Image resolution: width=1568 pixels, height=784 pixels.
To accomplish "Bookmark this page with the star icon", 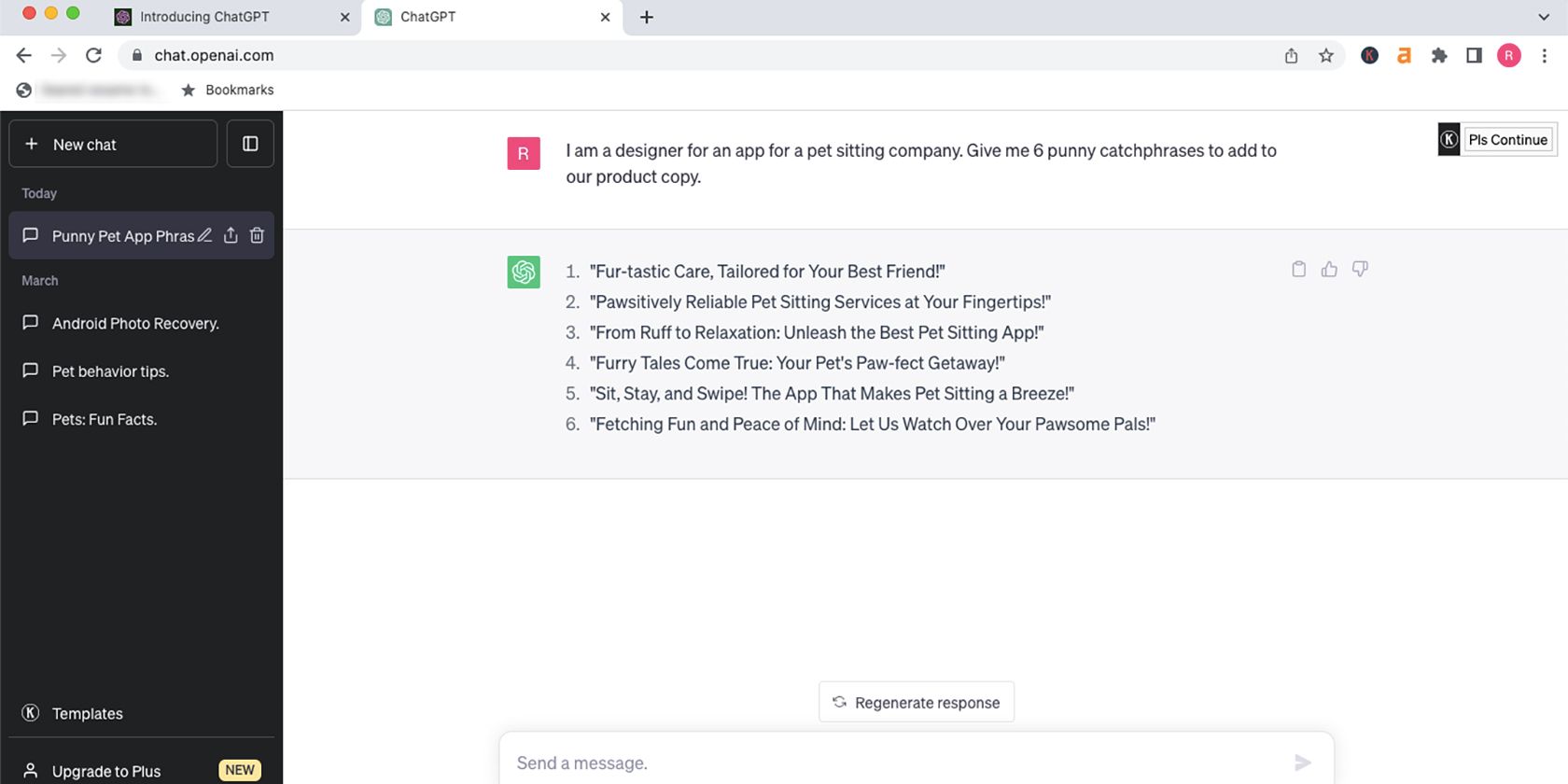I will [1325, 56].
